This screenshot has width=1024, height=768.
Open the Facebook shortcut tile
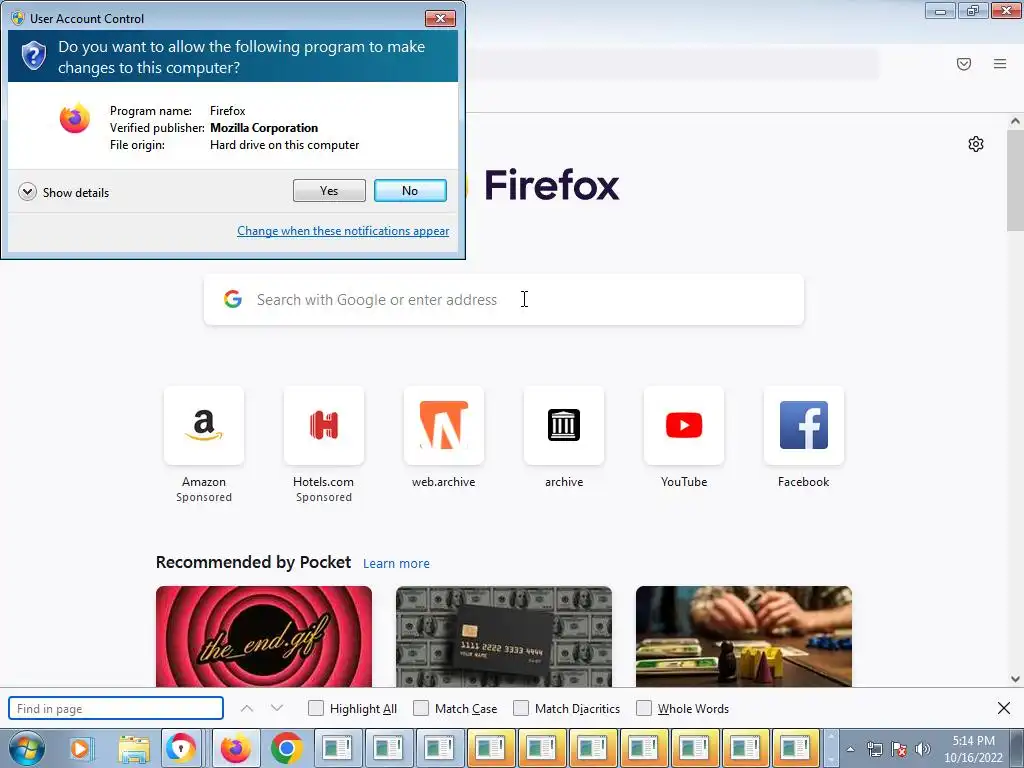click(x=804, y=425)
